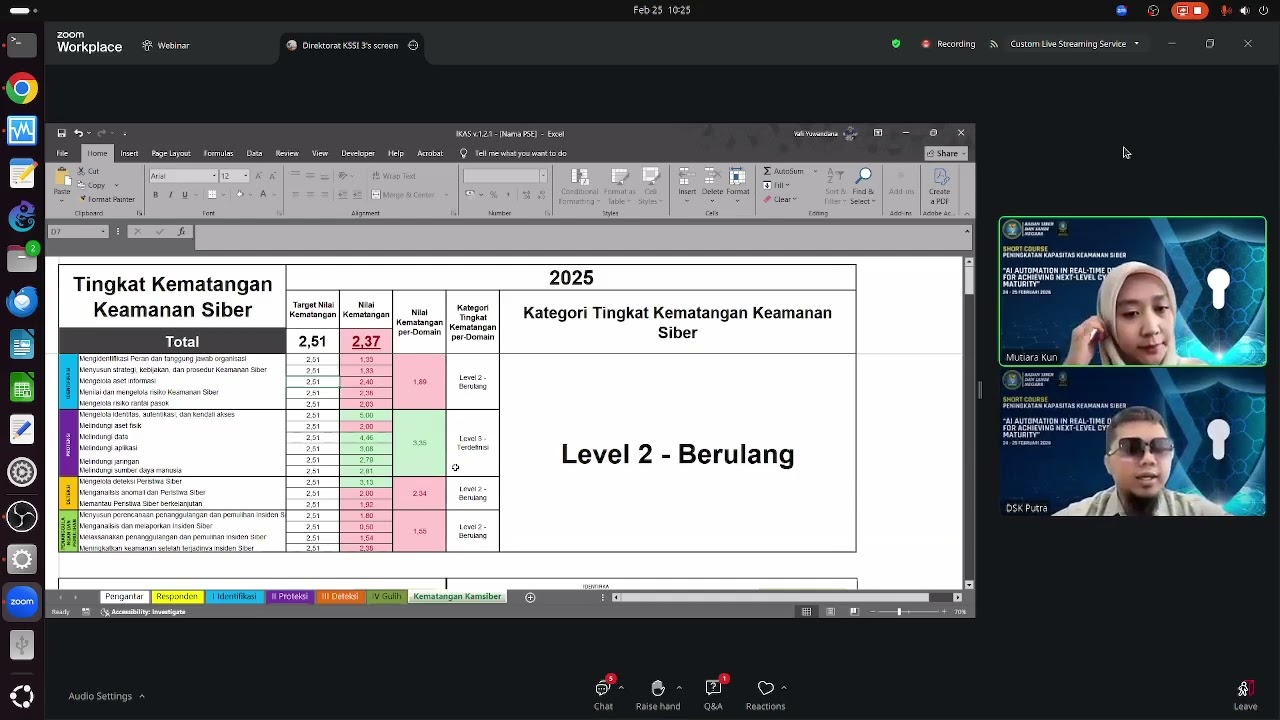Add a new sheet with the plus icon

(x=530, y=597)
